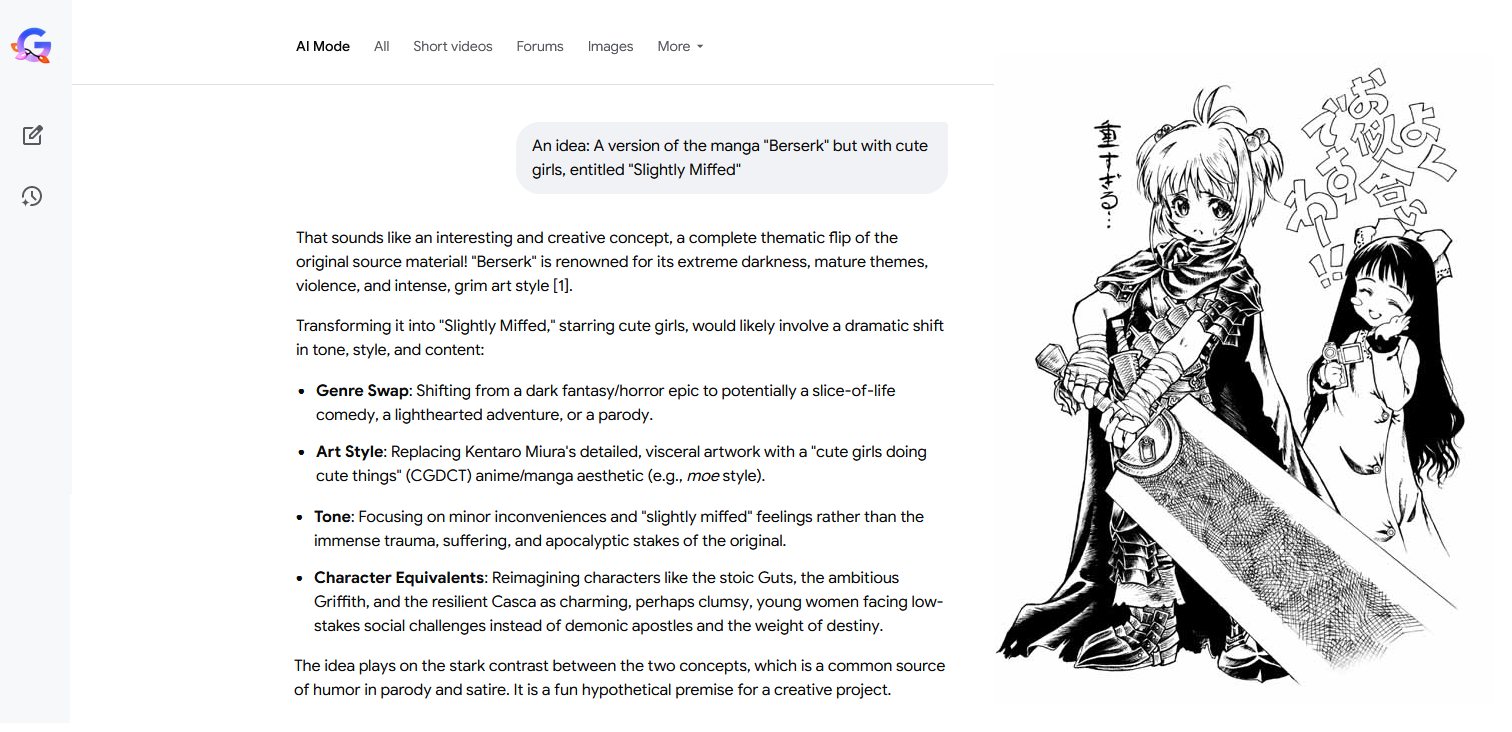Click the line starting "Griffith, and the resilient Casca"
The width and height of the screenshot is (1512, 732).
tap(629, 602)
